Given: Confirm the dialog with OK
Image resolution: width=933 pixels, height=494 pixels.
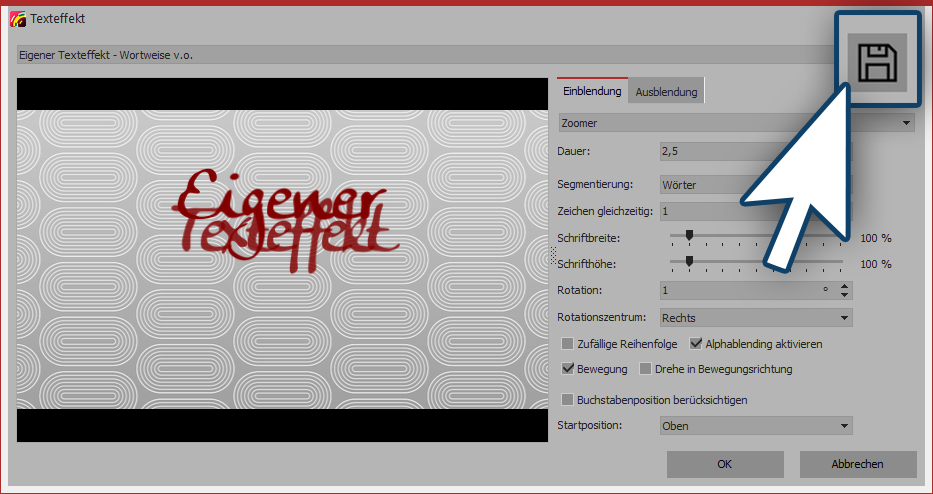Looking at the screenshot, I should pos(724,464).
